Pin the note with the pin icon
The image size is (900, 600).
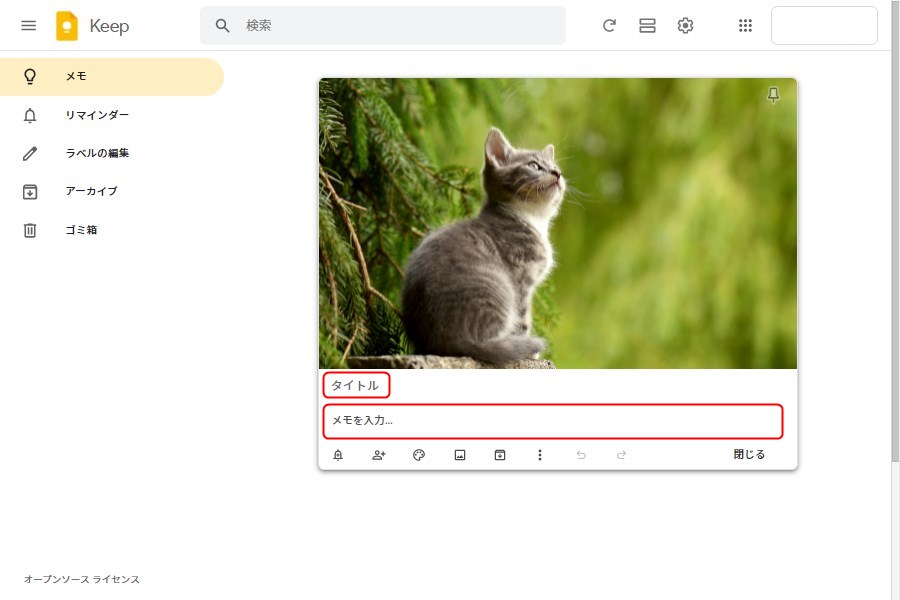click(x=773, y=95)
